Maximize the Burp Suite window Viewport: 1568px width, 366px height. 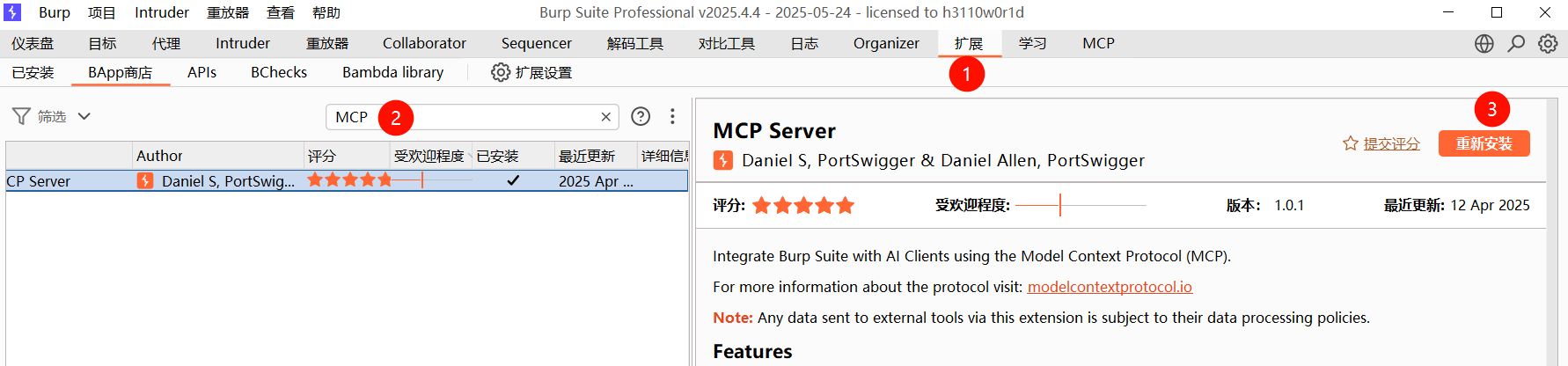click(x=1497, y=12)
